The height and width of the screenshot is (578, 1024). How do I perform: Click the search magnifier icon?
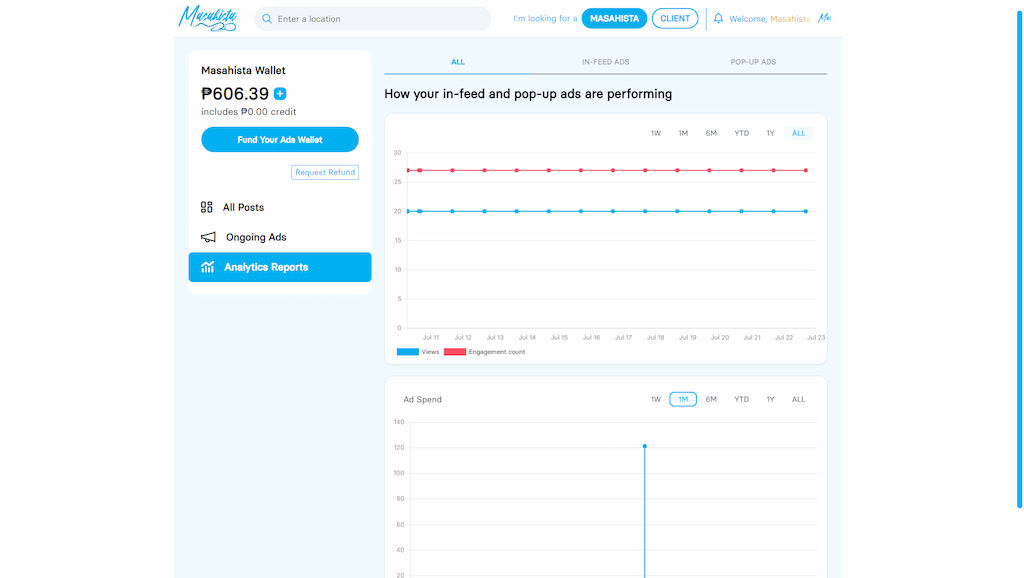[267, 19]
